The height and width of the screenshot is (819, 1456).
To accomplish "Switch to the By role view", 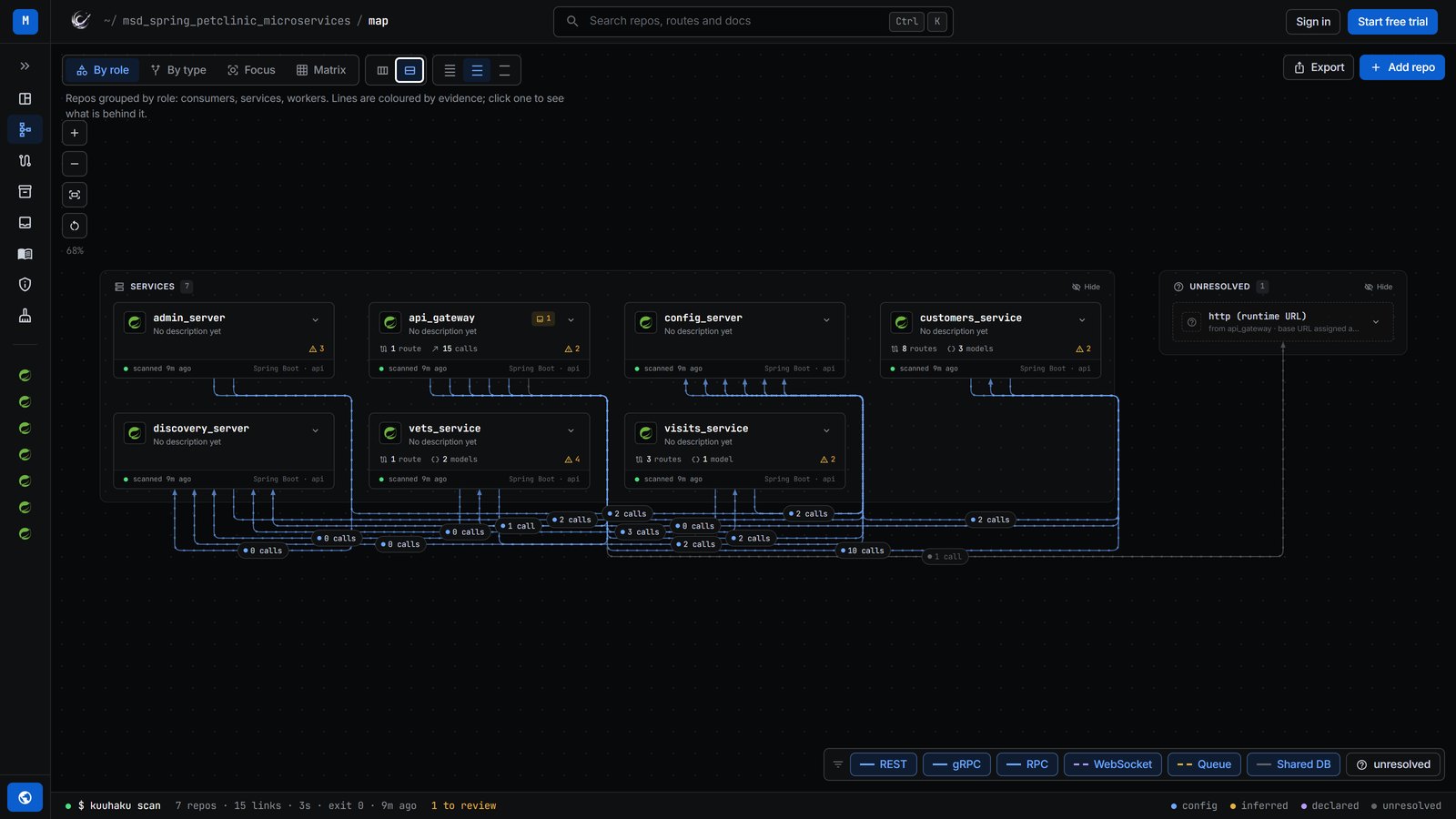I will click(102, 70).
